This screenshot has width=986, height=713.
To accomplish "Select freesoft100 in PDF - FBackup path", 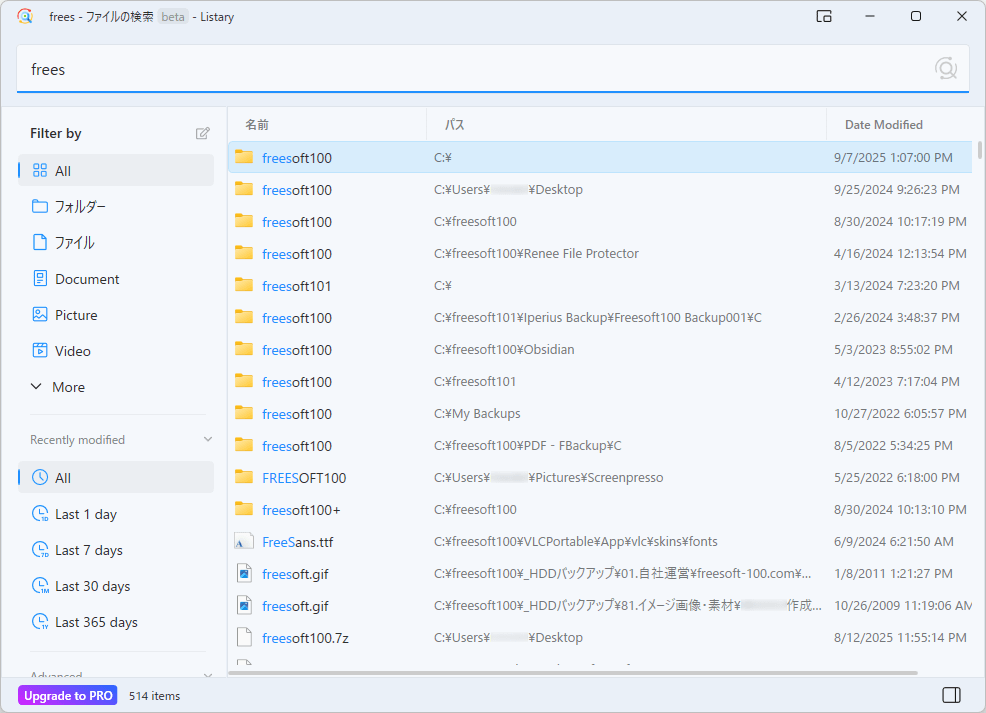I will point(600,445).
